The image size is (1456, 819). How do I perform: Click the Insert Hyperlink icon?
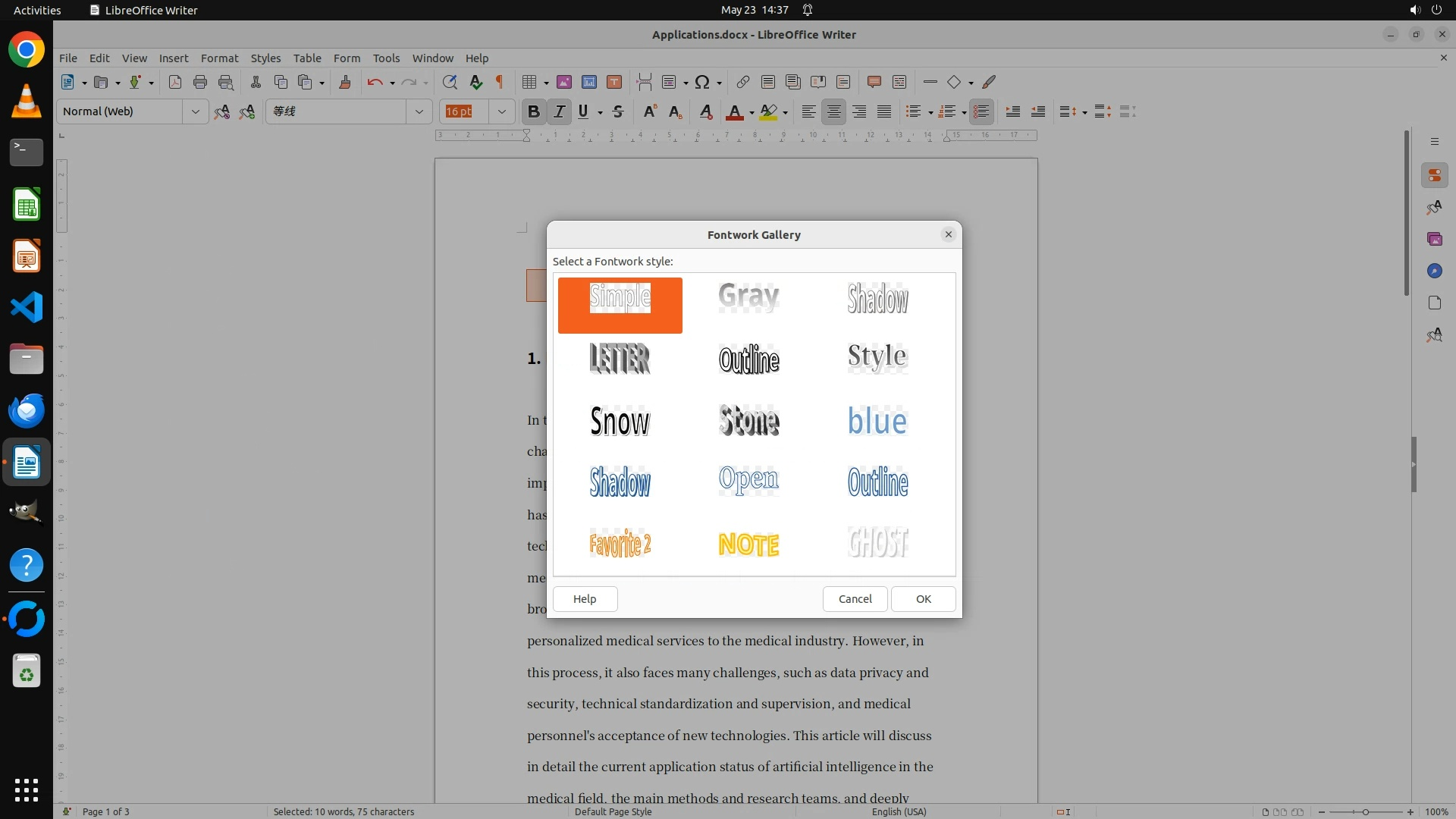point(743,82)
